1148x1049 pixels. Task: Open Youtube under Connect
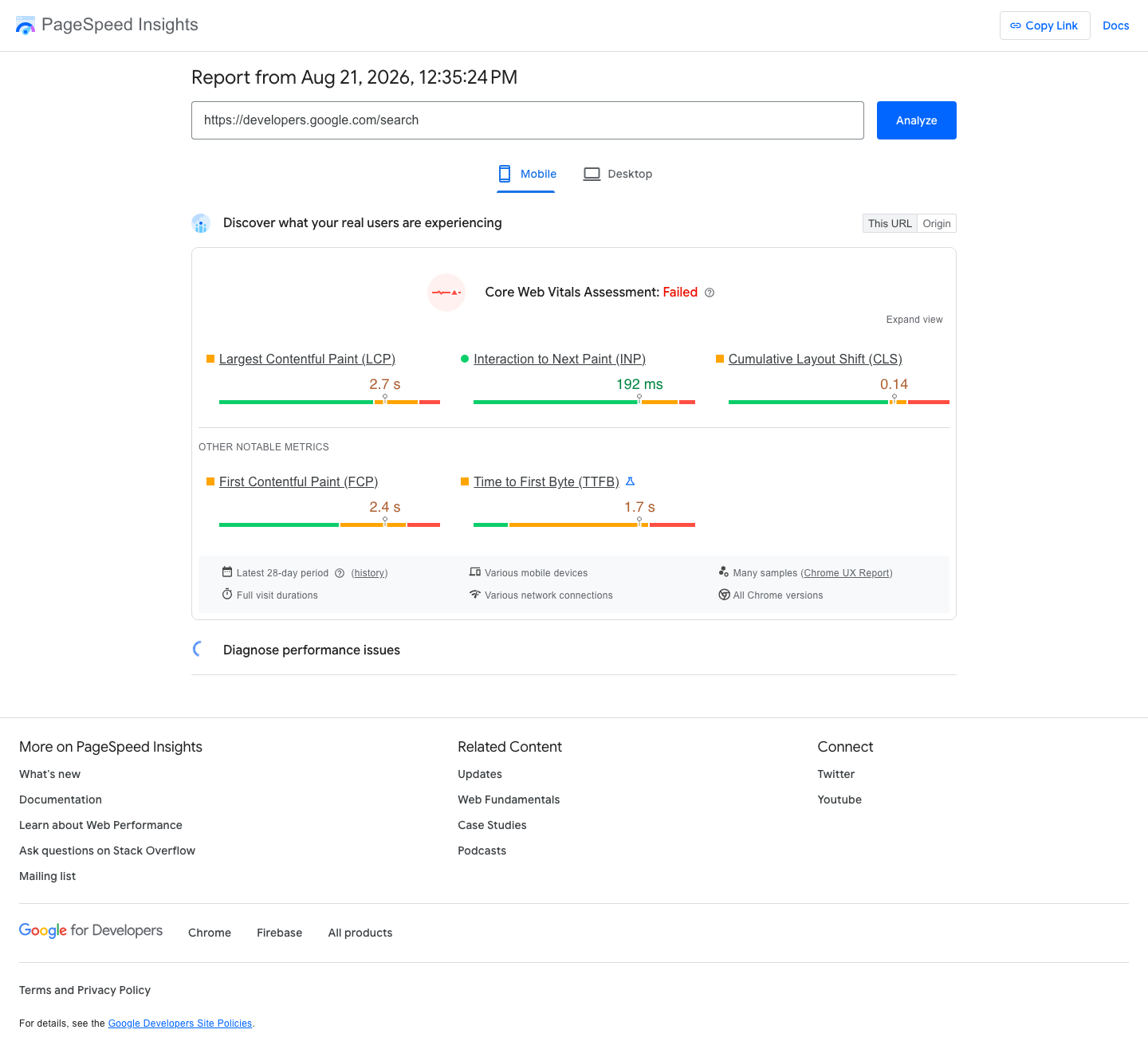(x=839, y=800)
